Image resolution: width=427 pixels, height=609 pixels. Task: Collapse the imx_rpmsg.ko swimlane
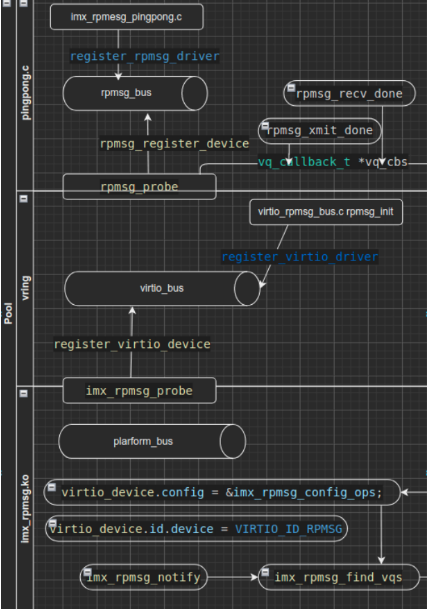[x=24, y=393]
